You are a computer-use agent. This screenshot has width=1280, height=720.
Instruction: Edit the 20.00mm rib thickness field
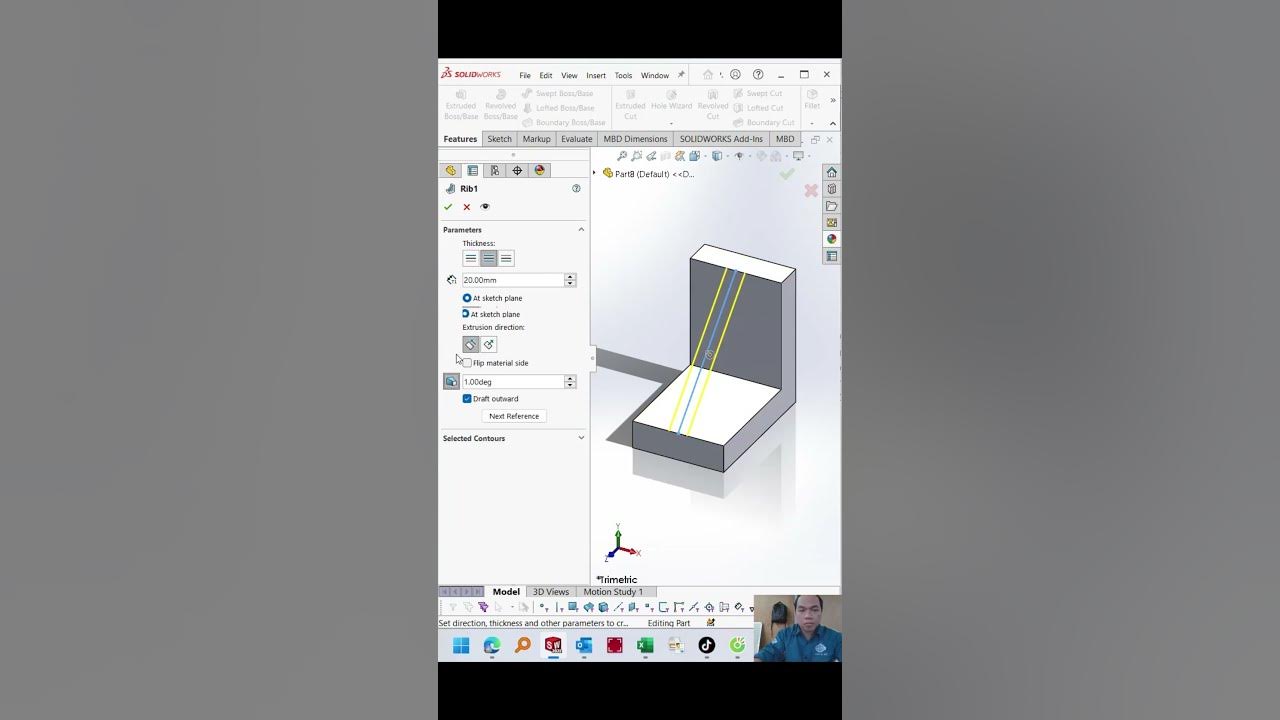click(x=513, y=280)
